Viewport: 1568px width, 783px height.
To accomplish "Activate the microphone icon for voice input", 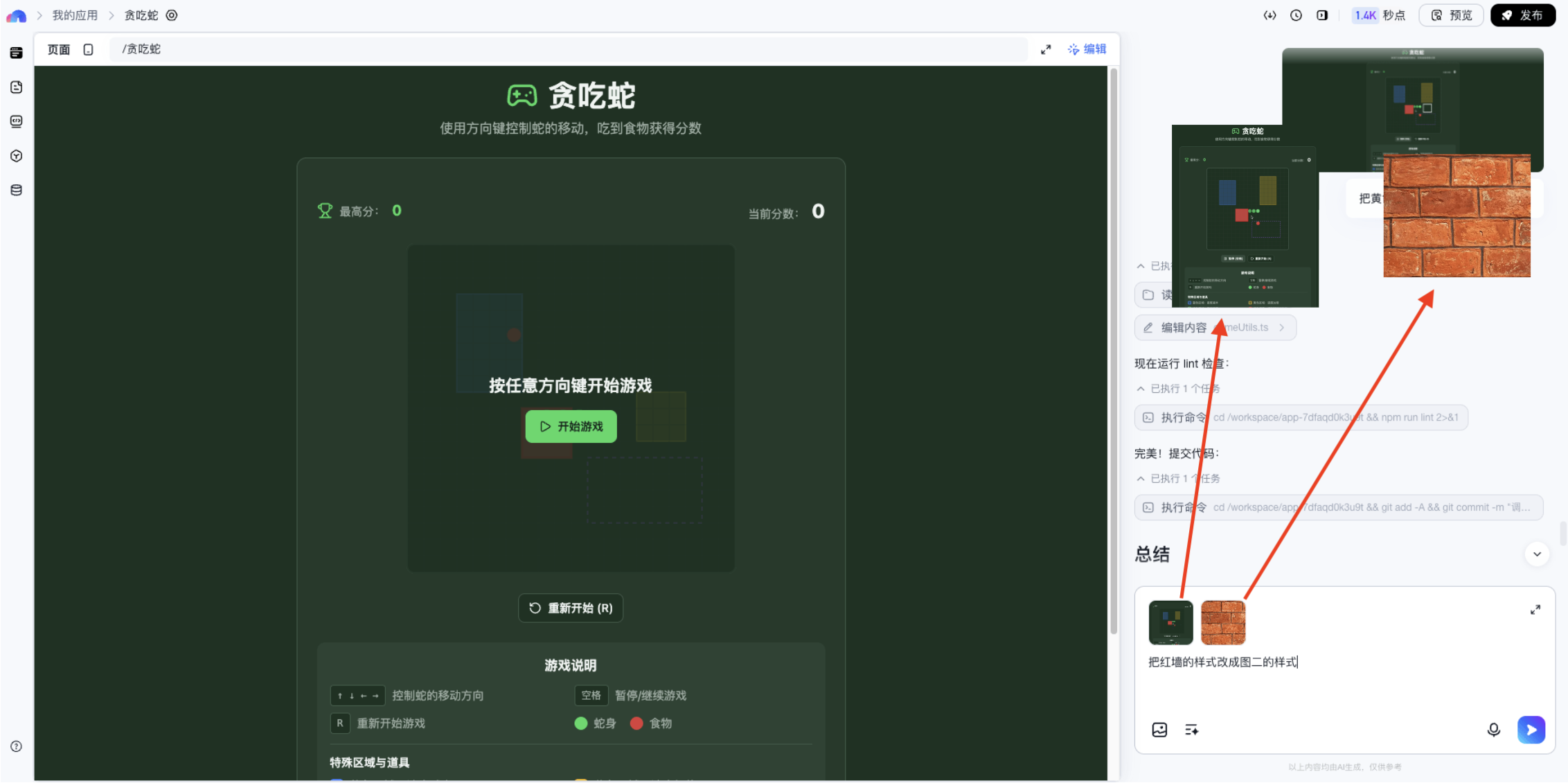I will pos(1493,730).
